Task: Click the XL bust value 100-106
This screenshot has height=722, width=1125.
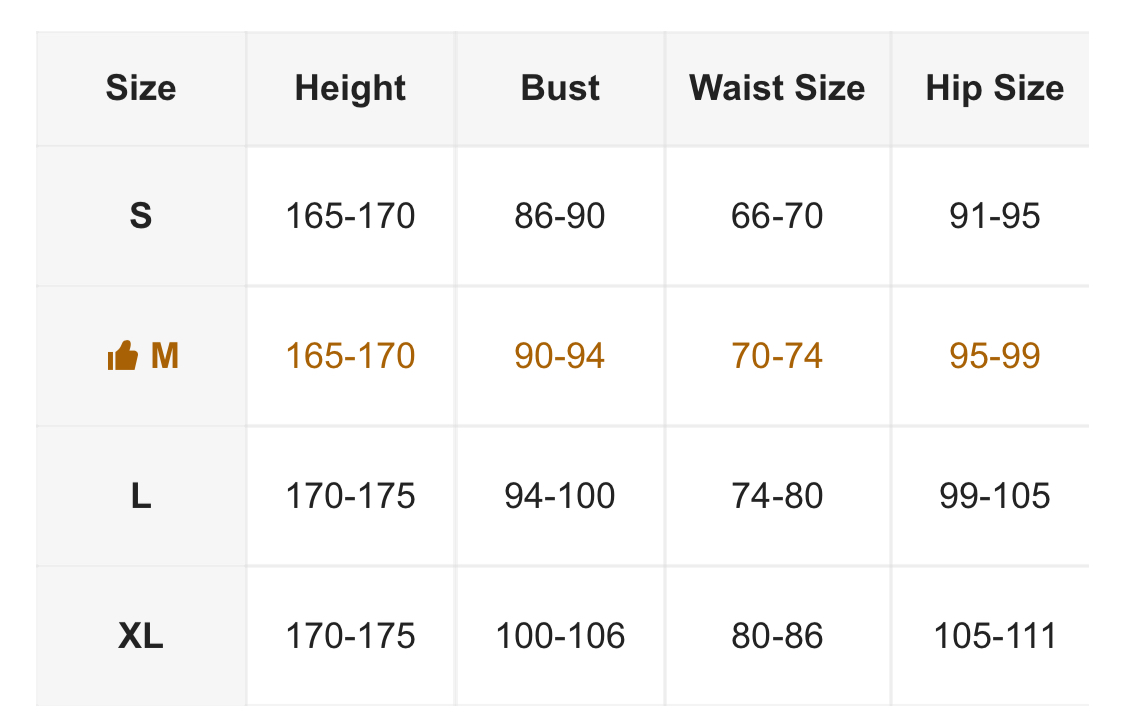Action: (560, 636)
